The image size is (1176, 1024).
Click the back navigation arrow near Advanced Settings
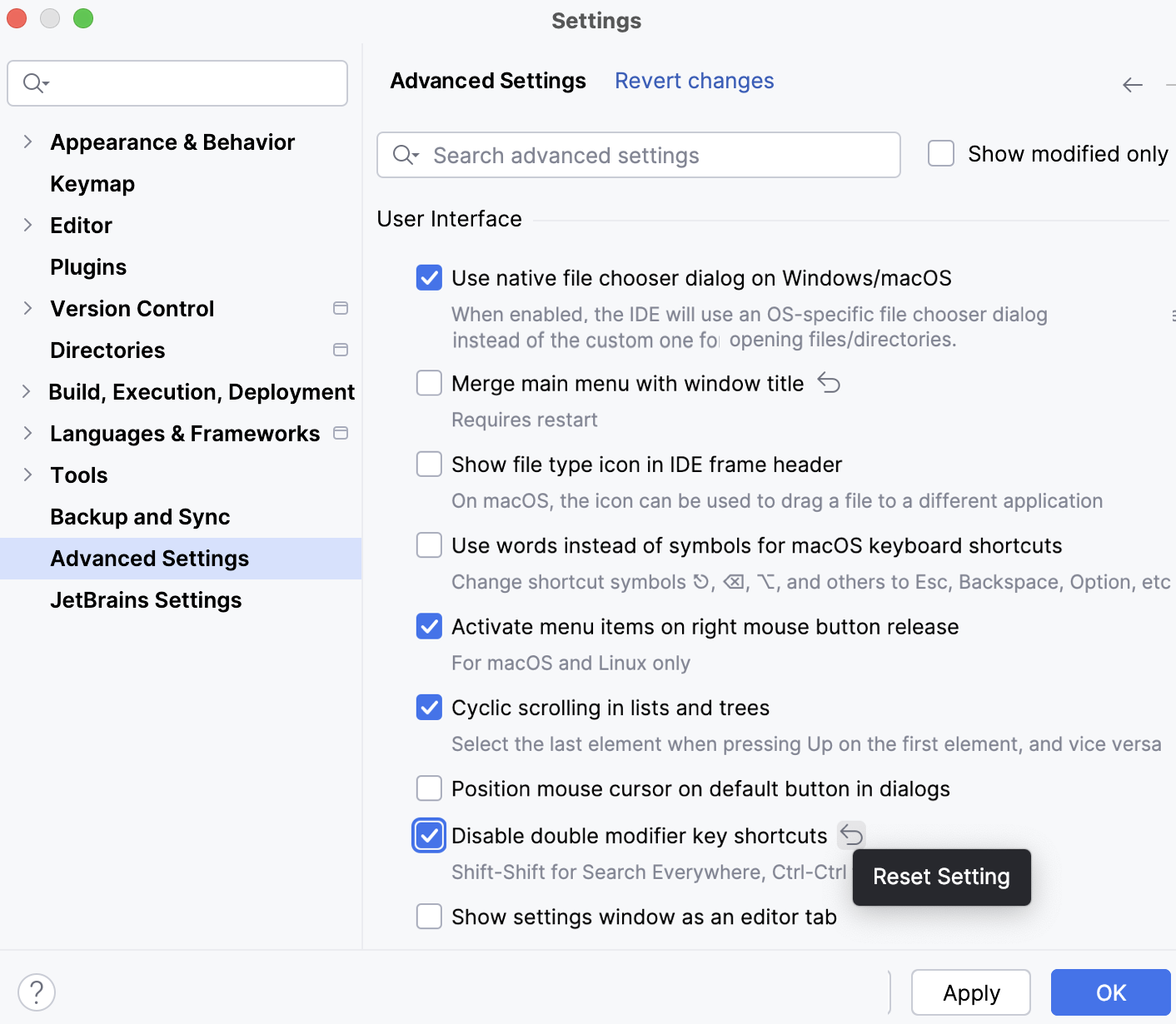[1132, 84]
